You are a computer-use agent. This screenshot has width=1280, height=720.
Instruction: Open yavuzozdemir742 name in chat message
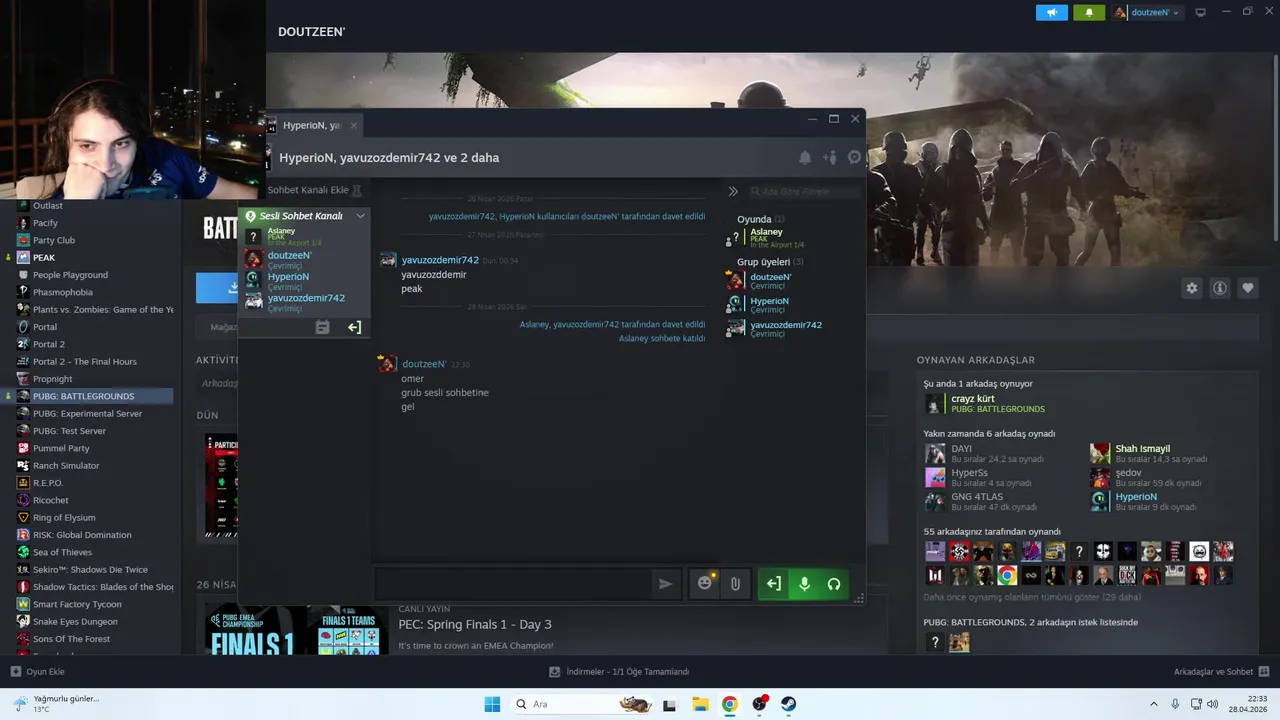[x=440, y=260]
